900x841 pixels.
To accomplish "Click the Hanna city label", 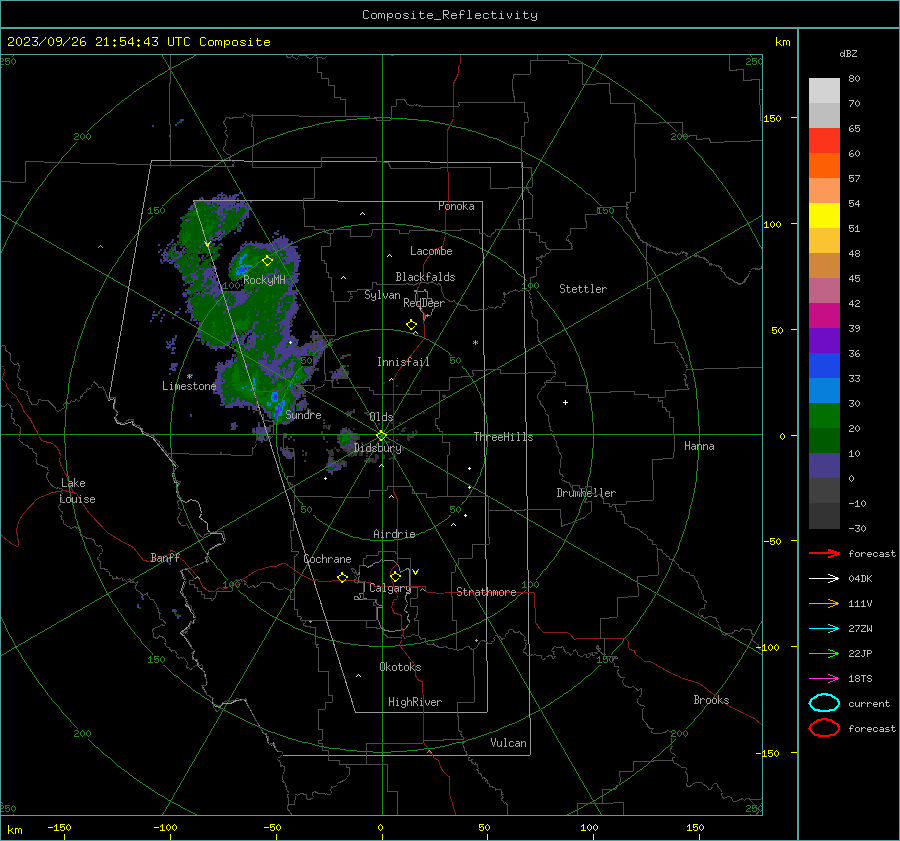I will point(699,446).
